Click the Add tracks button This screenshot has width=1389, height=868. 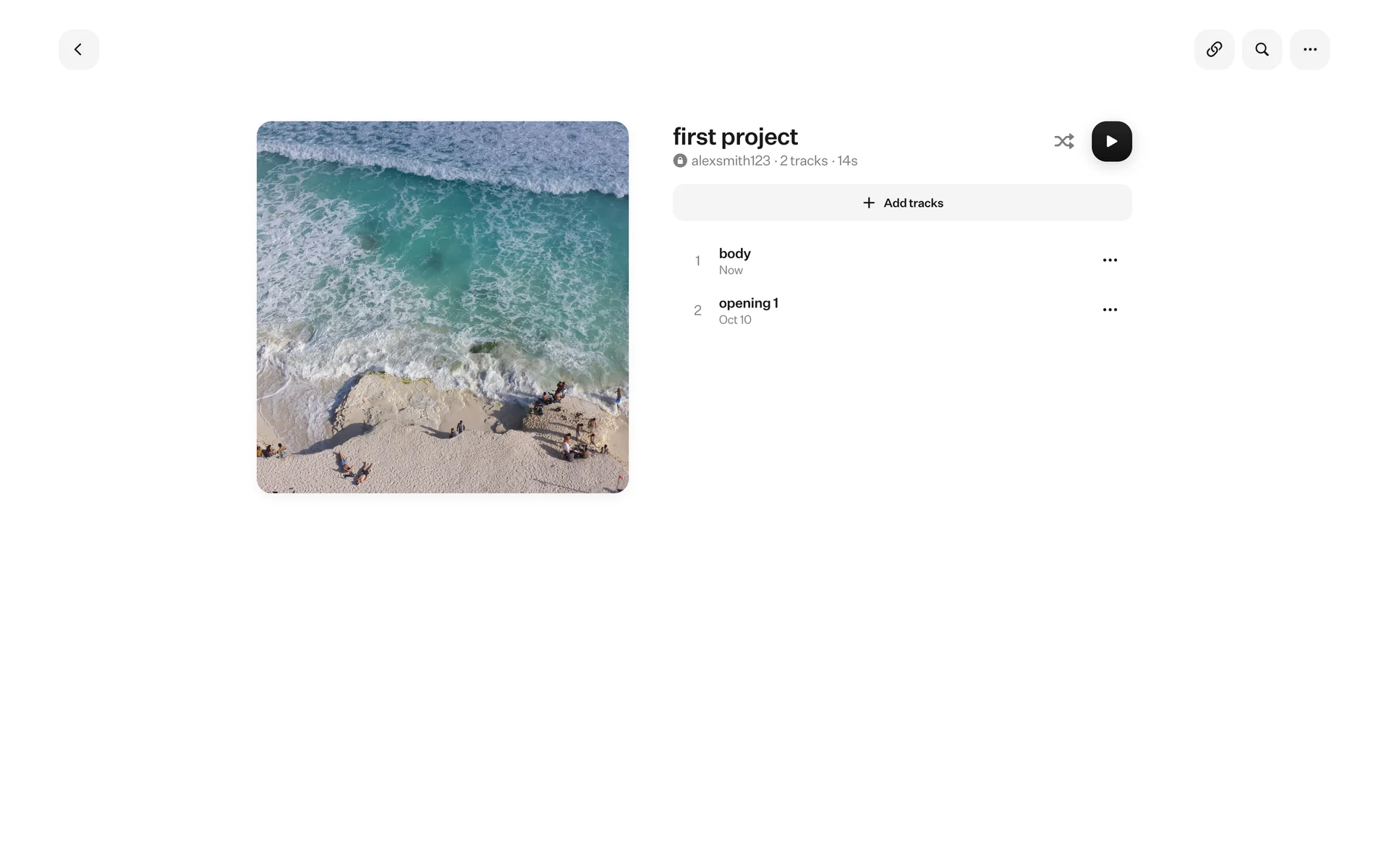[902, 203]
